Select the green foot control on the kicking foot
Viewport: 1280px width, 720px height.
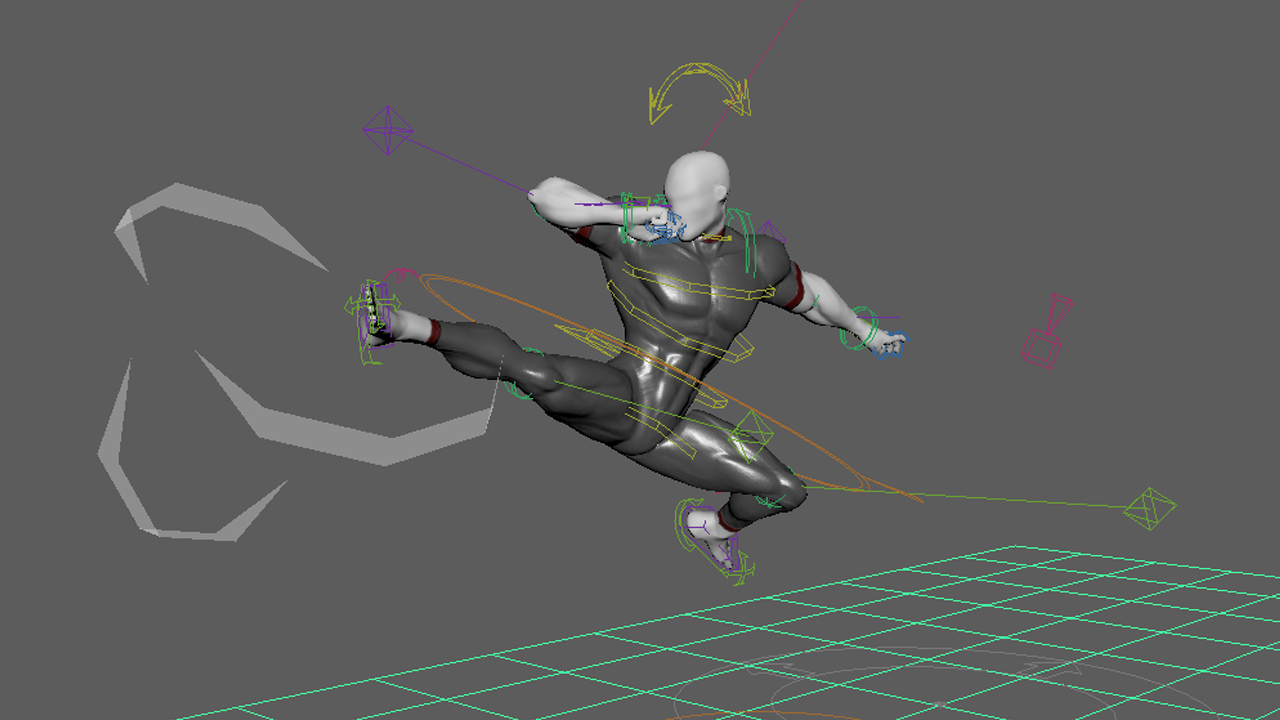[x=372, y=320]
